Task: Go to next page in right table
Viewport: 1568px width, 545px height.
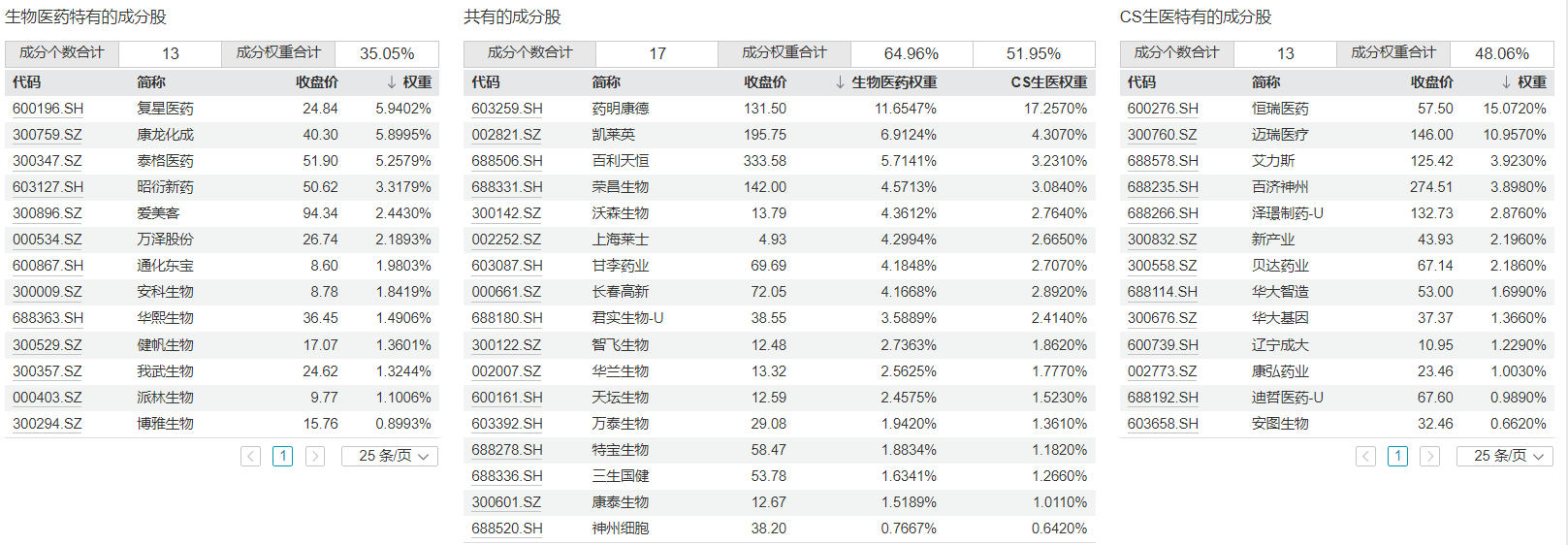Action: click(x=1430, y=456)
